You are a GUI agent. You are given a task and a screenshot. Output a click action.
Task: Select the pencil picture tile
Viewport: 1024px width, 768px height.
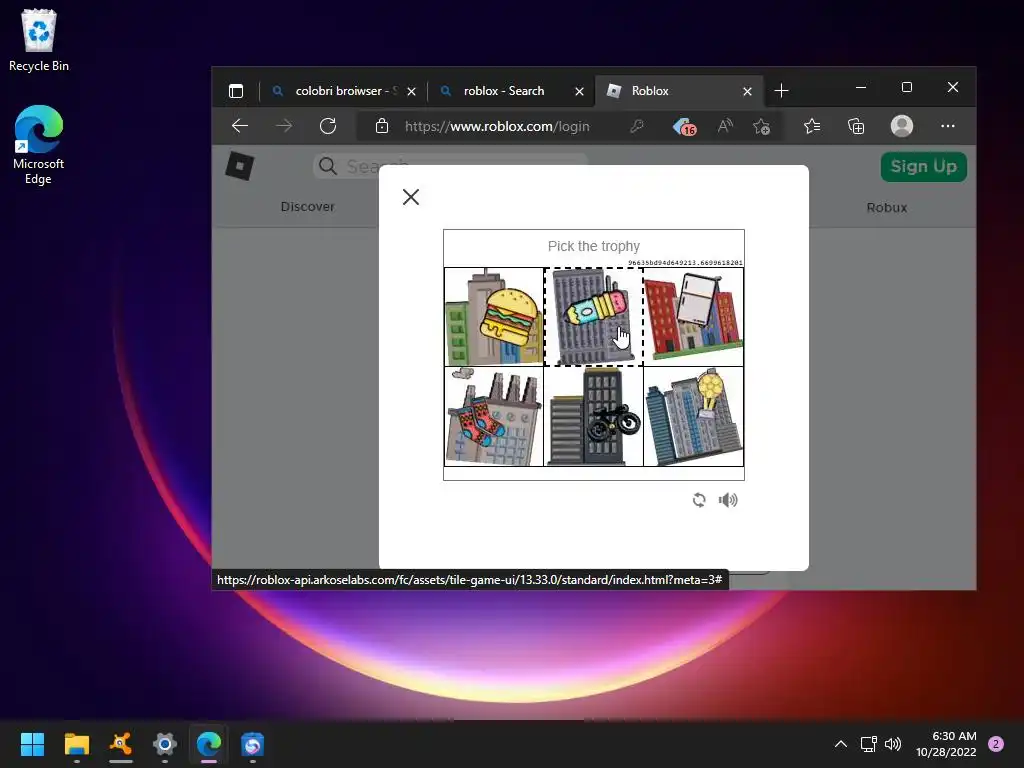tap(594, 317)
